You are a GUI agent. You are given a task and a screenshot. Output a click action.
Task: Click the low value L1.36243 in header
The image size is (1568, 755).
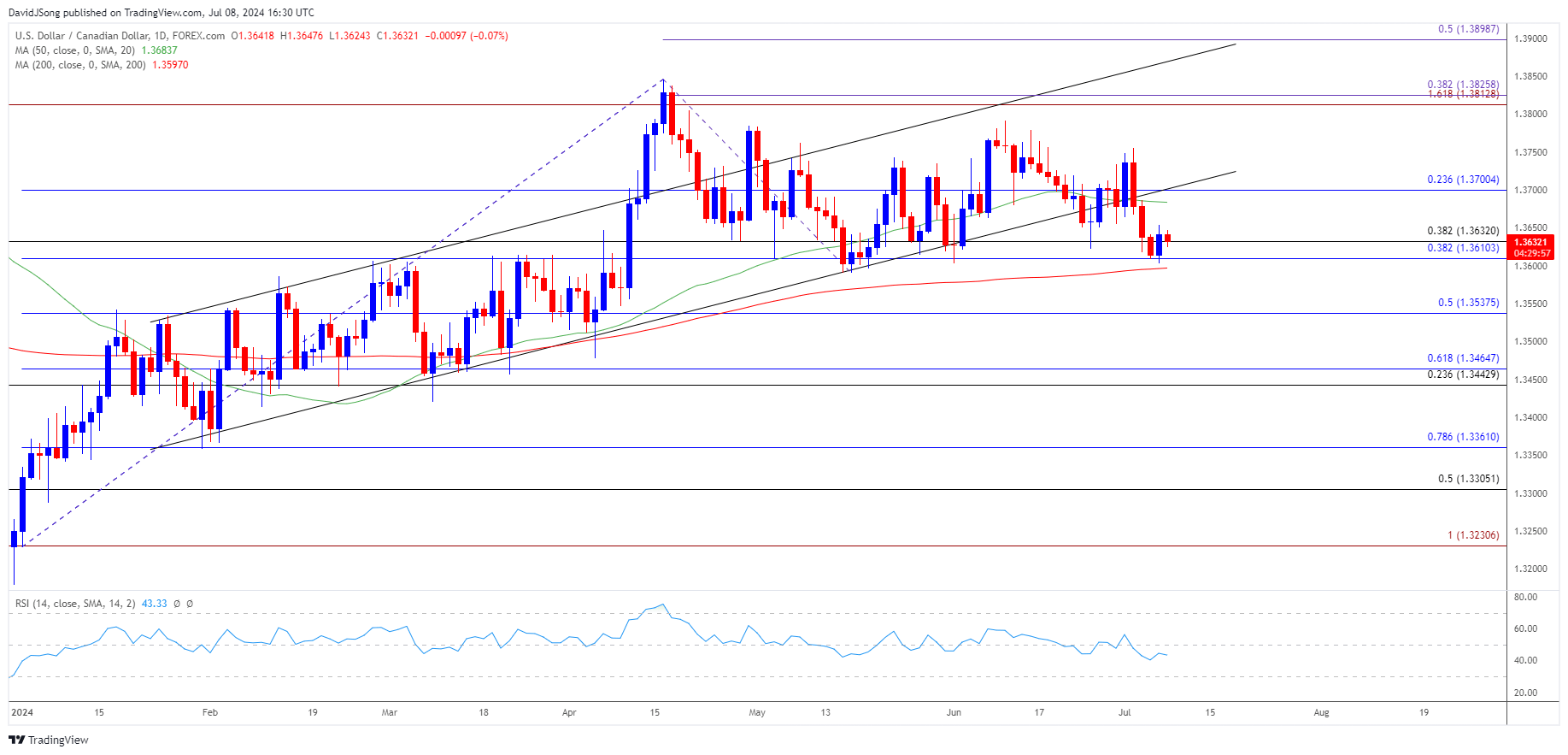coord(350,36)
